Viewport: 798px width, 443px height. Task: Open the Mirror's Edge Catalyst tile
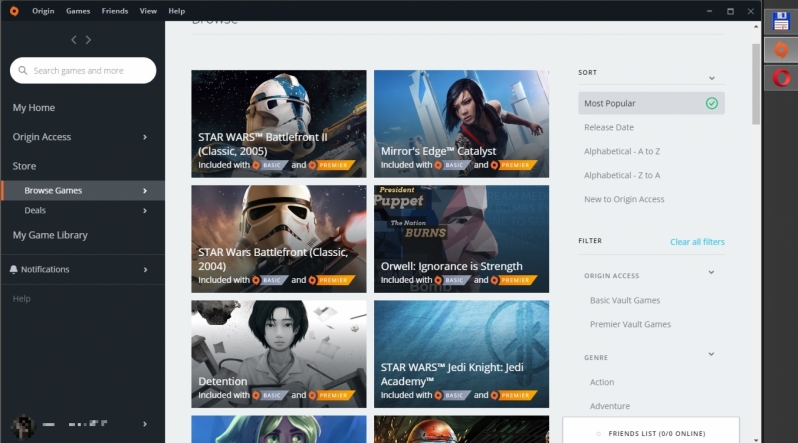(461, 124)
